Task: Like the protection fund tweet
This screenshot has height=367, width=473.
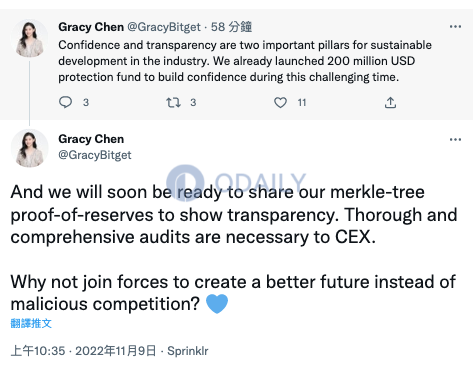Action: (x=280, y=102)
